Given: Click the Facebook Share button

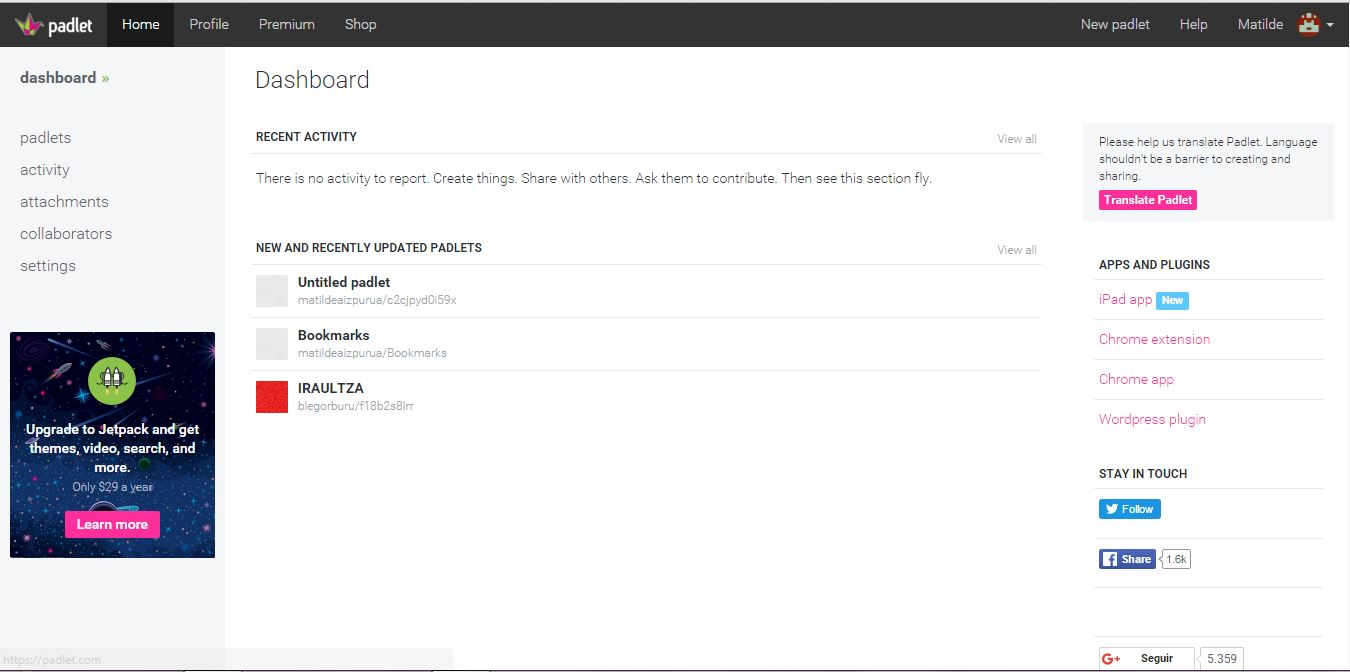Looking at the screenshot, I should (1127, 559).
